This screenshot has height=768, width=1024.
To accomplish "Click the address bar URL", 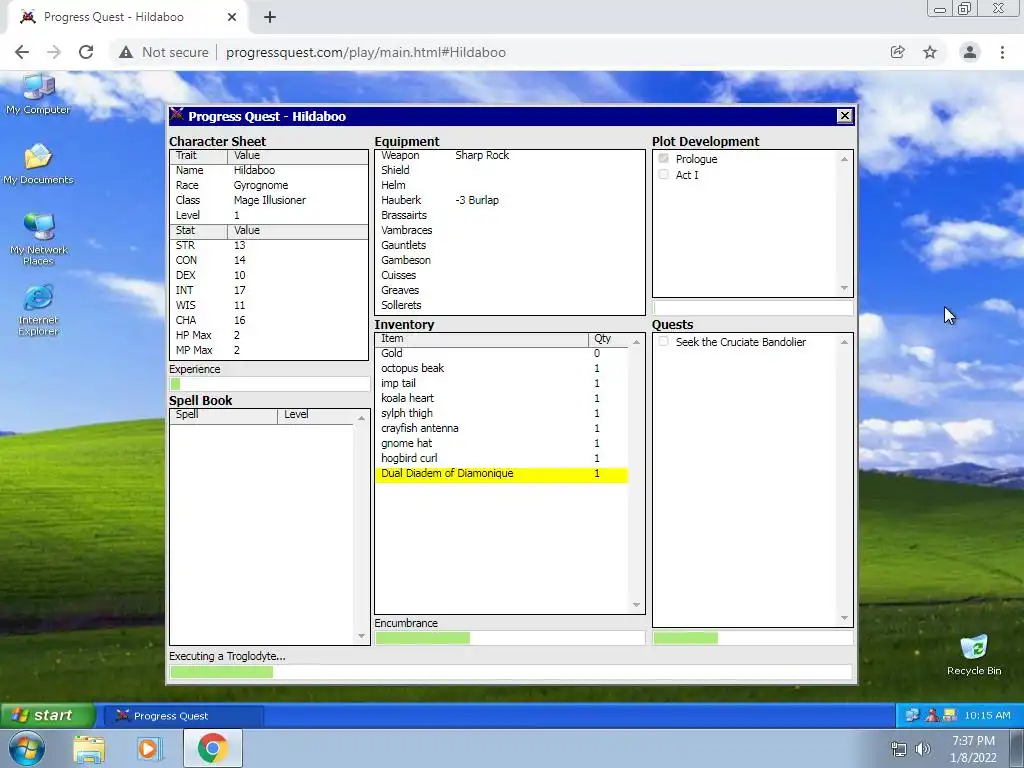I will coord(366,52).
